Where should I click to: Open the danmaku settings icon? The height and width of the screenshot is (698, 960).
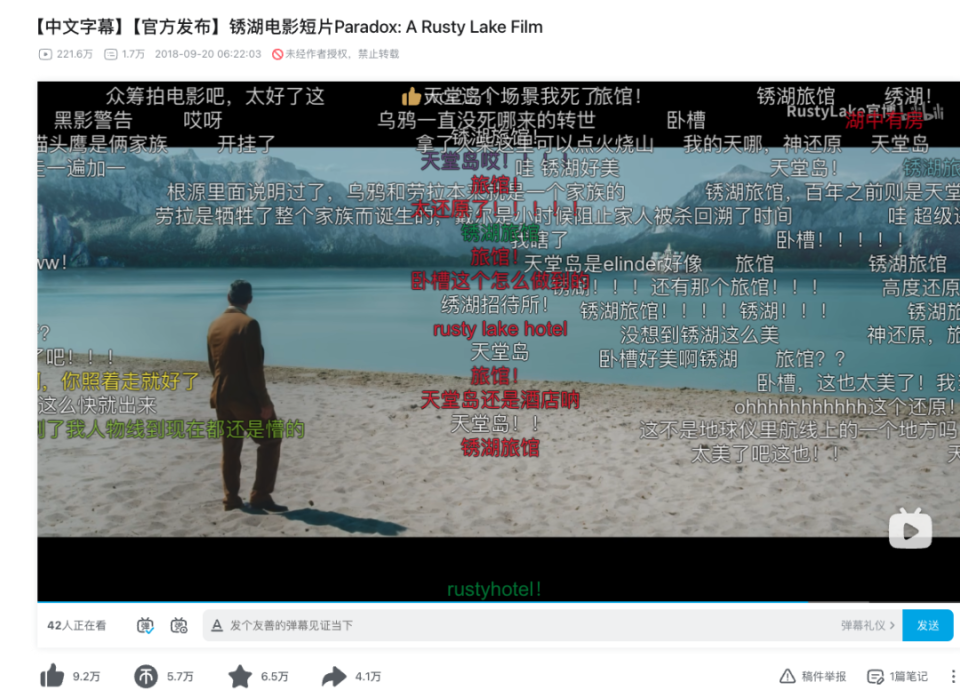point(179,625)
